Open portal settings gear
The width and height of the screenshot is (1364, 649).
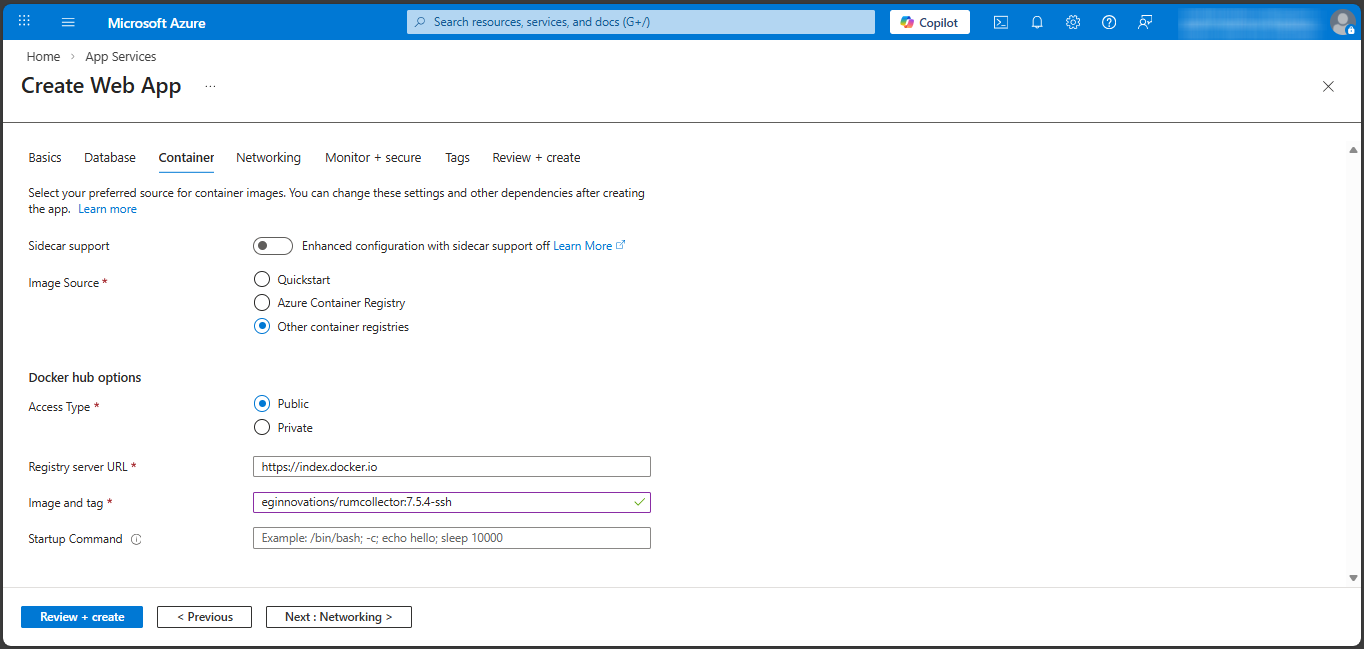1073,22
